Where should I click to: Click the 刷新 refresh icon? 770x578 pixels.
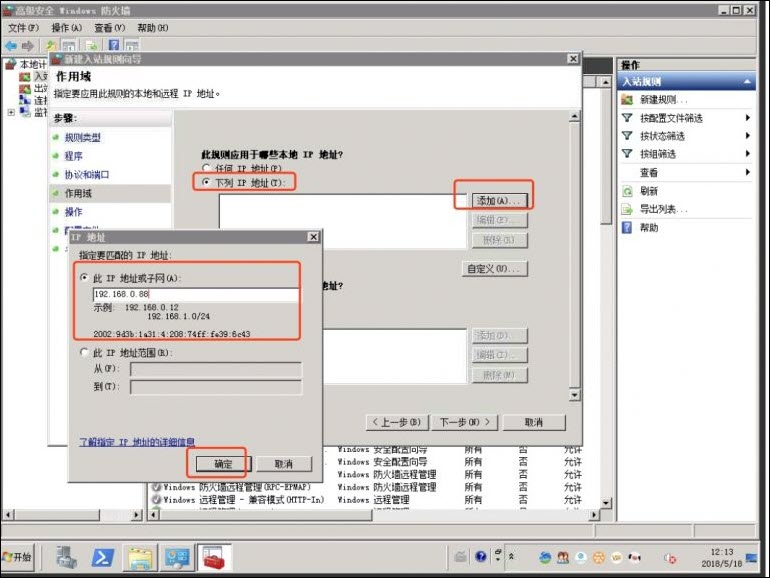tap(627, 191)
